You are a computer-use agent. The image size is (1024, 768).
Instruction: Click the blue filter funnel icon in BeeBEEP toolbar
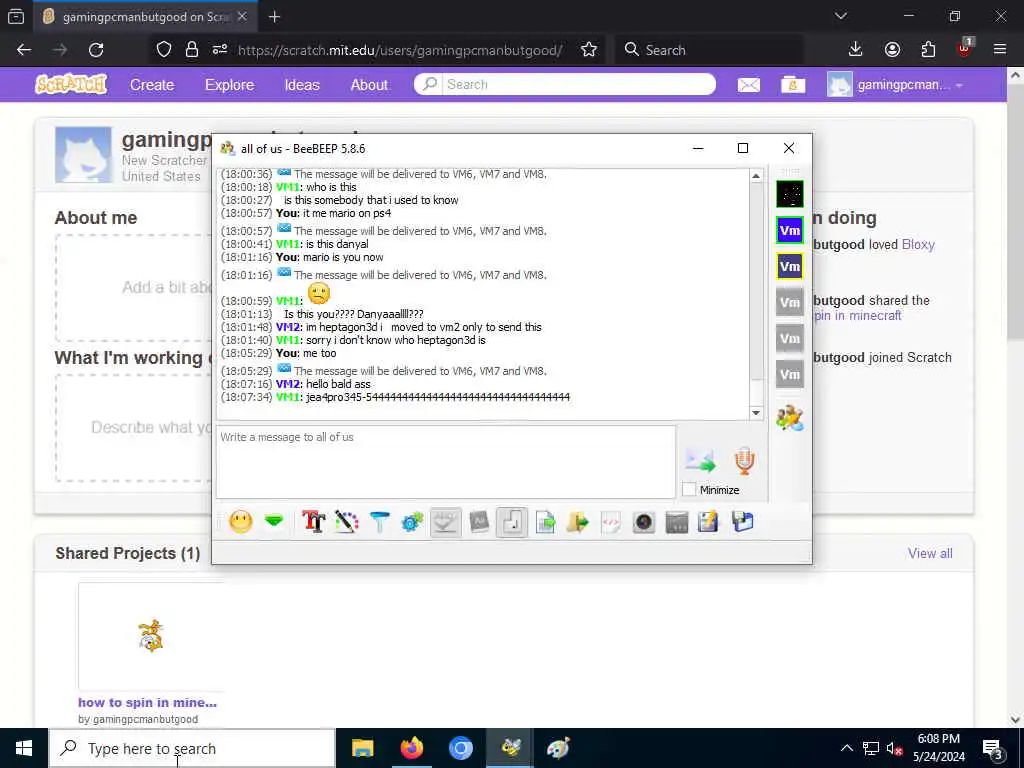coord(379,522)
